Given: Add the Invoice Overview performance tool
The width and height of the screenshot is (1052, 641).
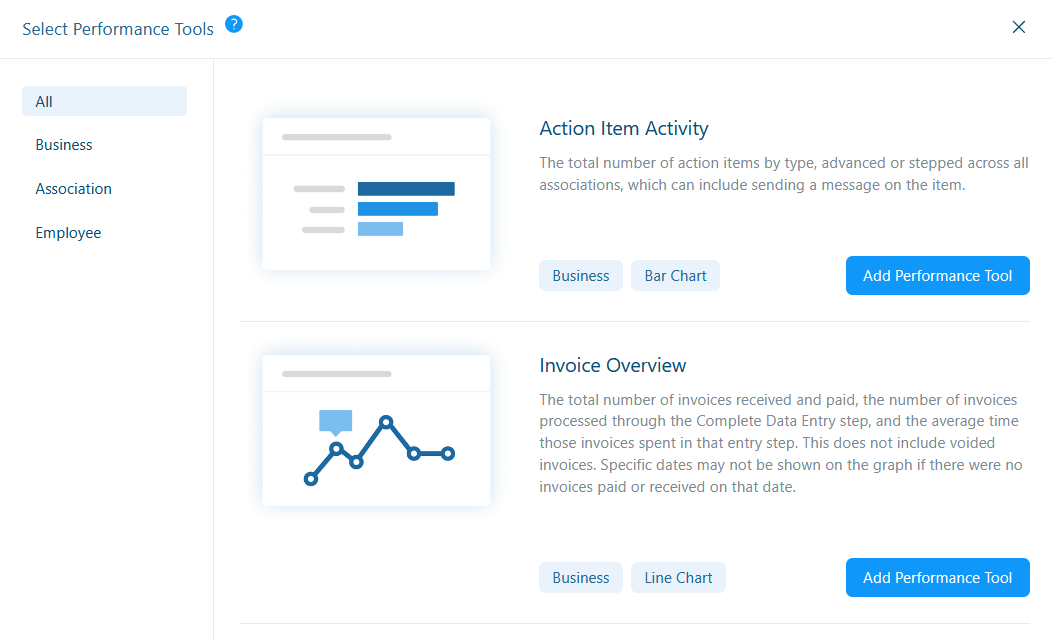Looking at the screenshot, I should click(x=937, y=578).
